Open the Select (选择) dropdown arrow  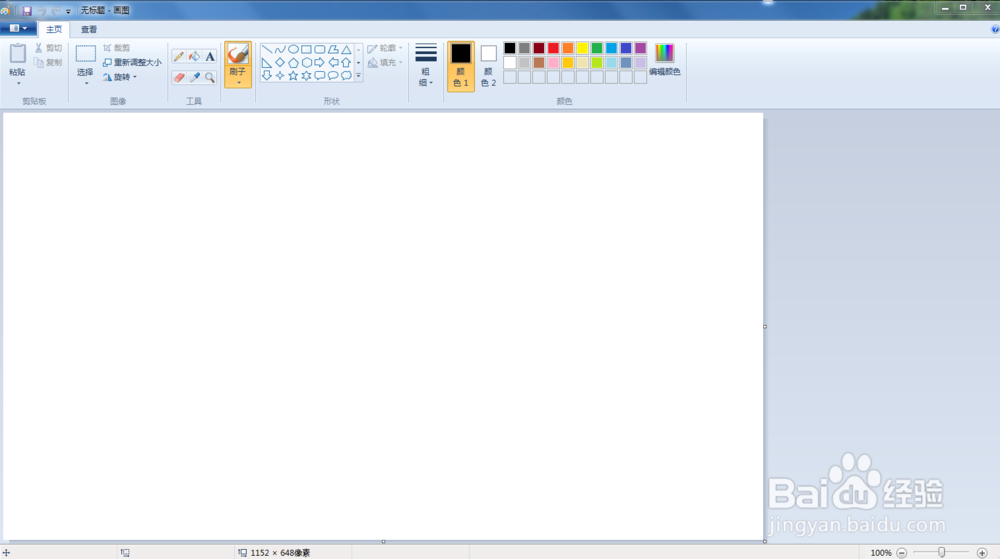point(86,83)
